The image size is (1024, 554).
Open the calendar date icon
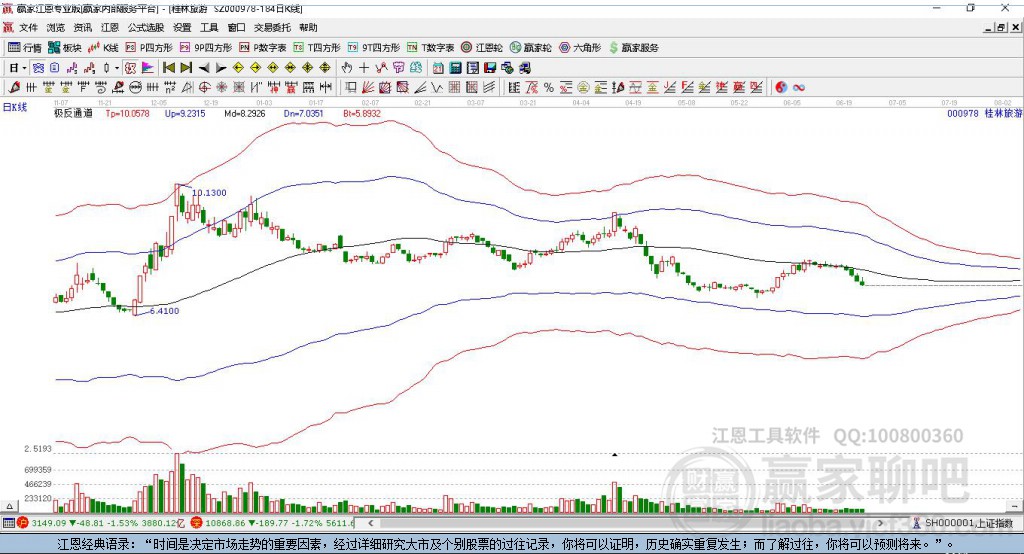[x=438, y=68]
